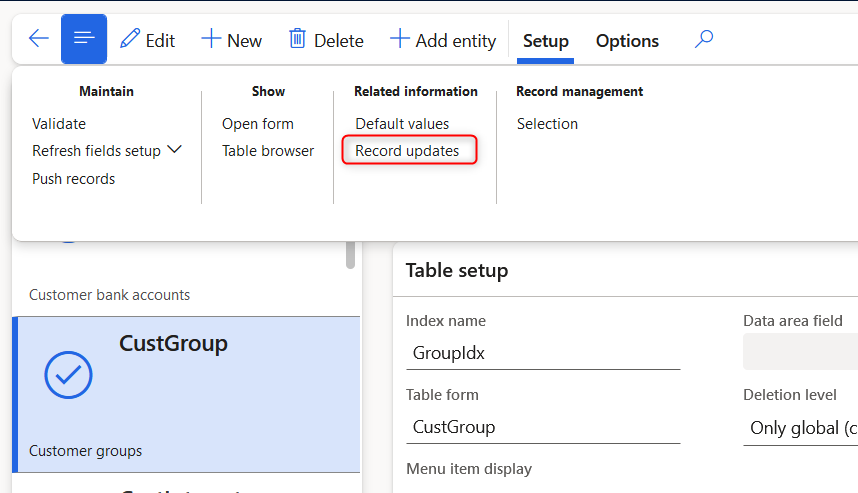Click the Index name input field
The image size is (858, 493).
coord(542,353)
